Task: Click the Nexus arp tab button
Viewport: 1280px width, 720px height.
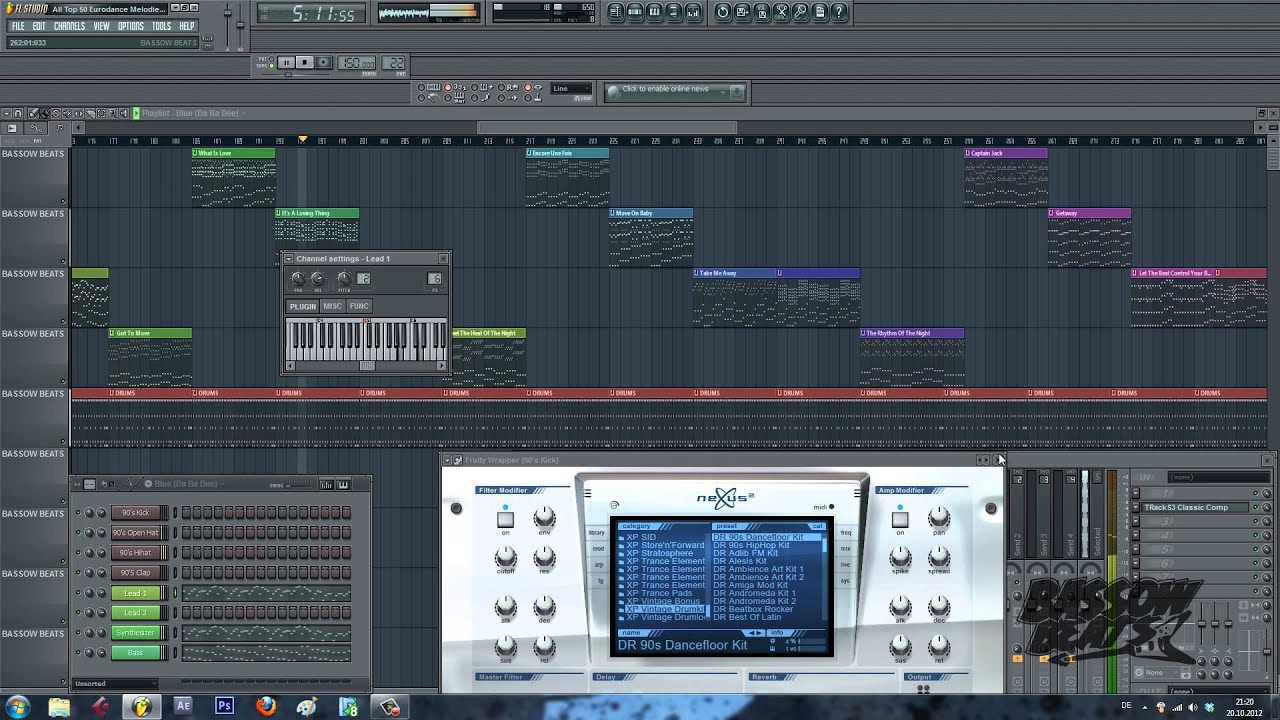Action: pyautogui.click(x=599, y=565)
